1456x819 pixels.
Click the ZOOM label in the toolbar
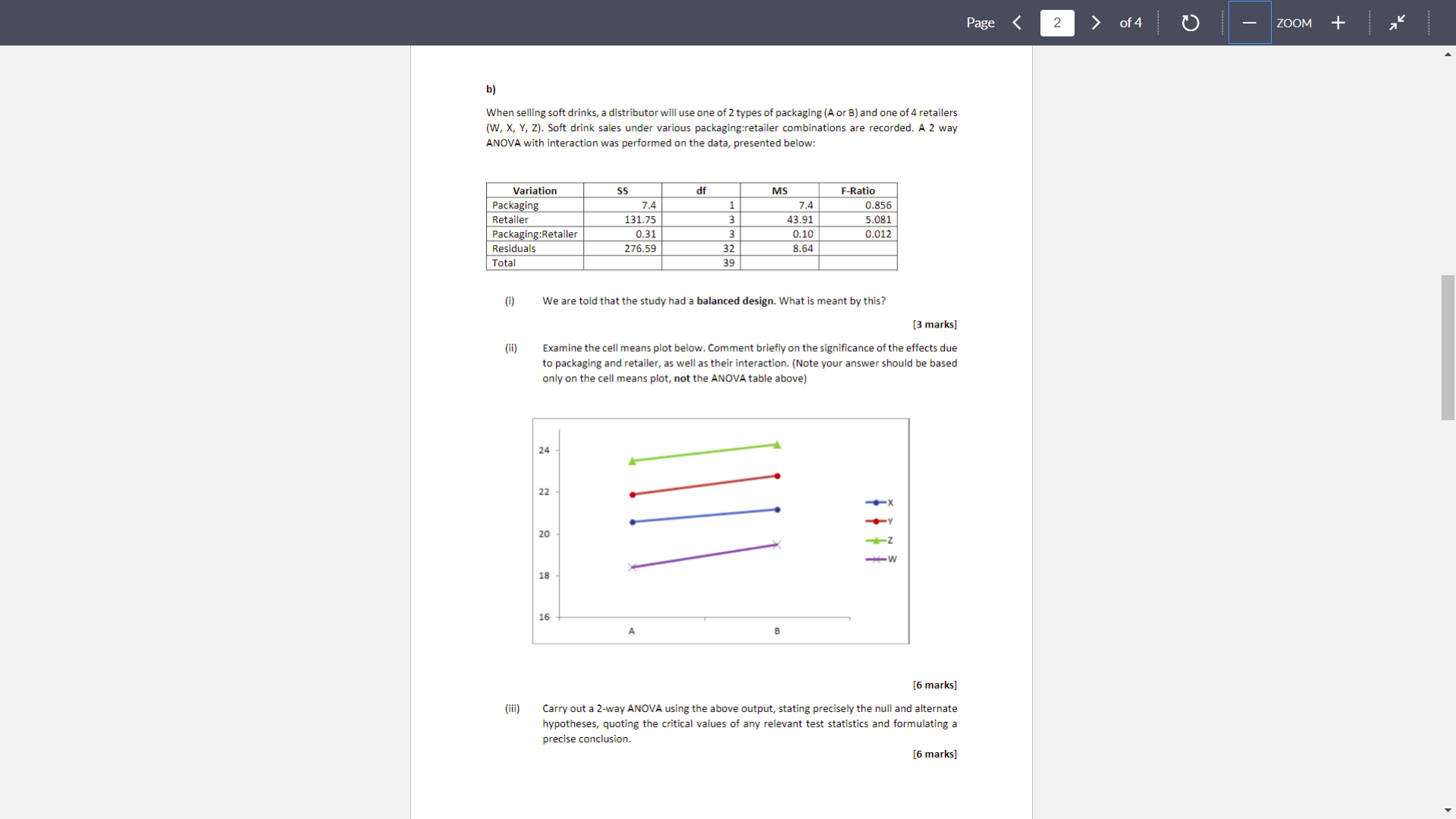point(1294,23)
